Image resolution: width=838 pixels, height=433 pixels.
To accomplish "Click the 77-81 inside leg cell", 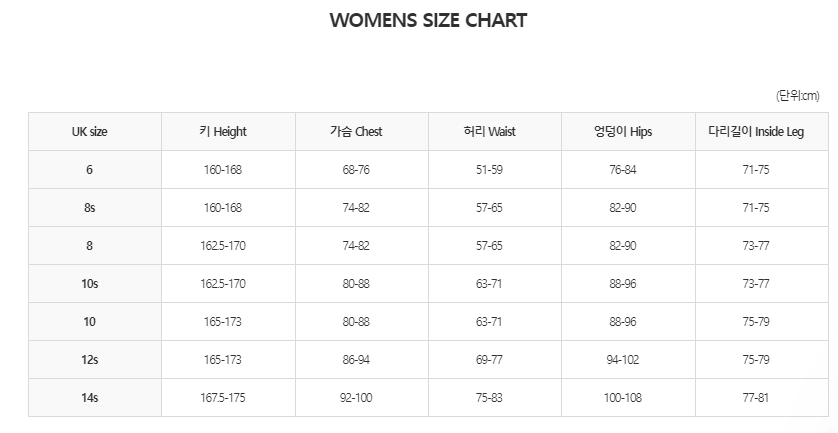I will pos(756,398).
